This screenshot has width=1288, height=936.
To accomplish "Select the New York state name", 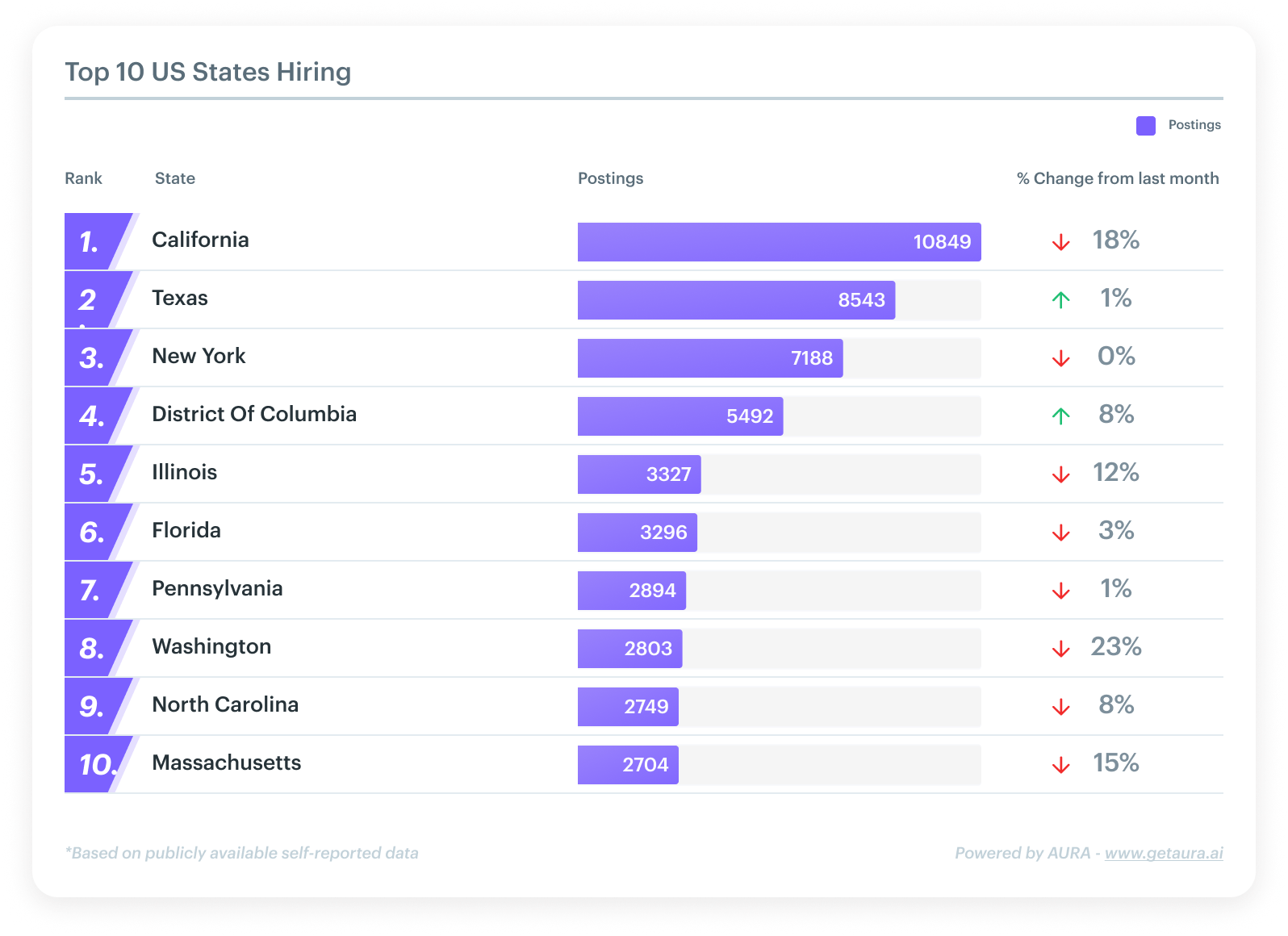I will (199, 356).
